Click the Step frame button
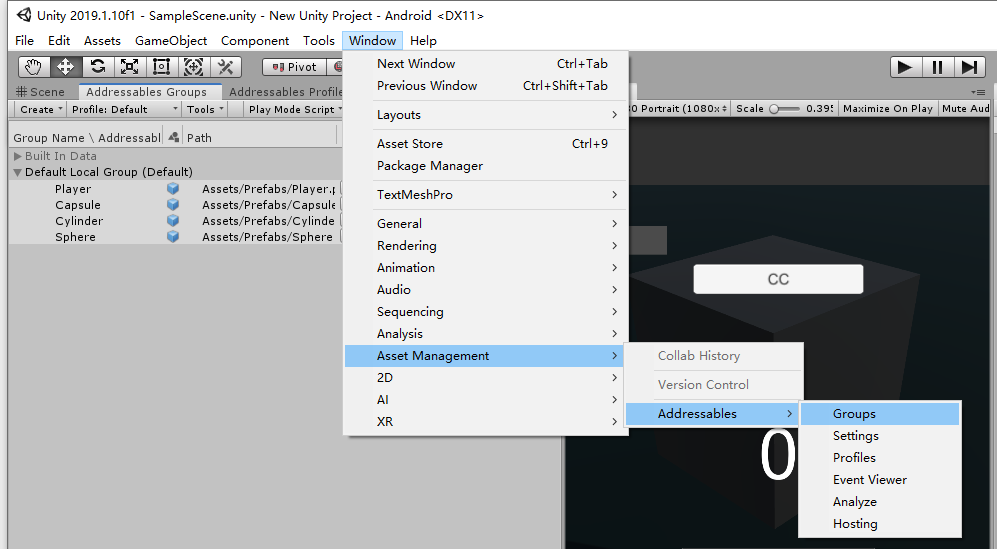997x549 pixels. pyautogui.click(x=969, y=67)
